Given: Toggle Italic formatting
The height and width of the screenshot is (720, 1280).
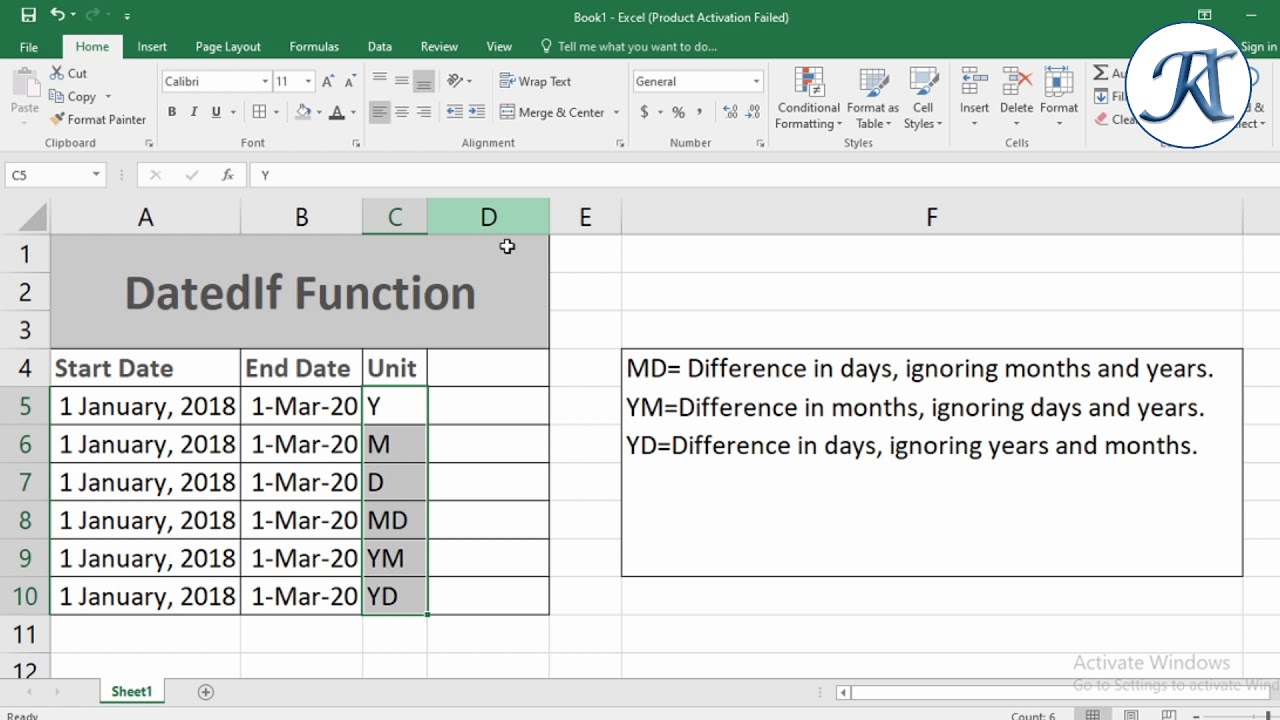Looking at the screenshot, I should point(194,112).
